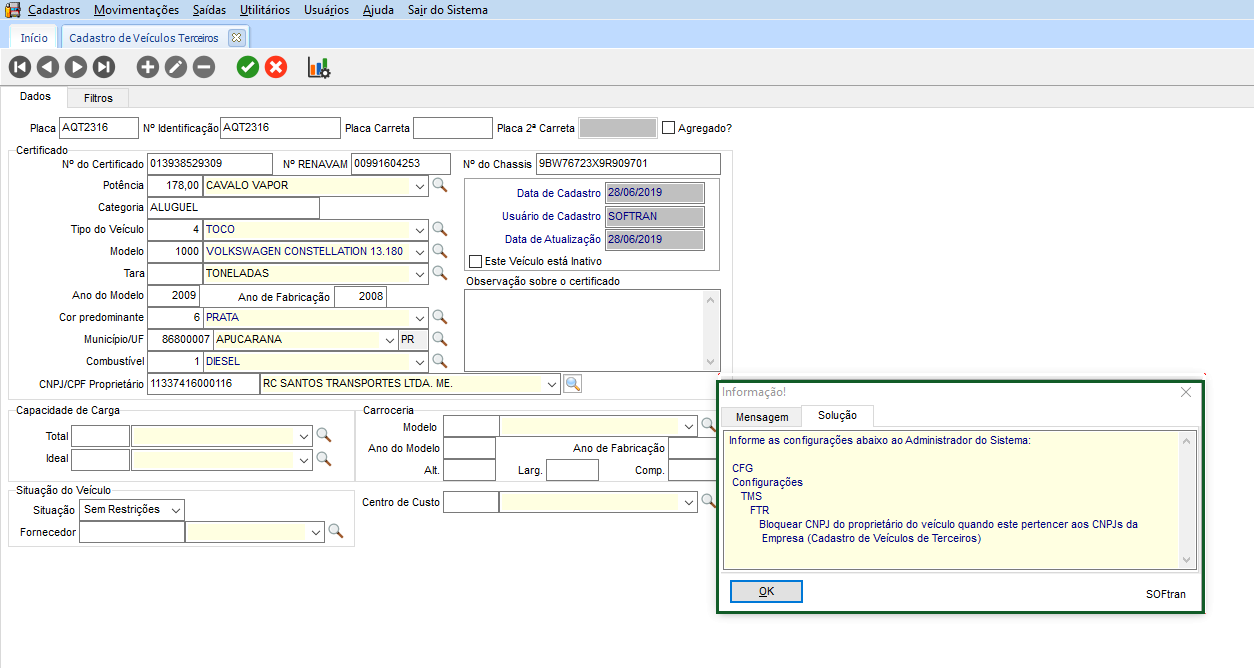Close the Cadastro de Veículos Terceiros tab
The height and width of the screenshot is (668, 1254).
236,38
